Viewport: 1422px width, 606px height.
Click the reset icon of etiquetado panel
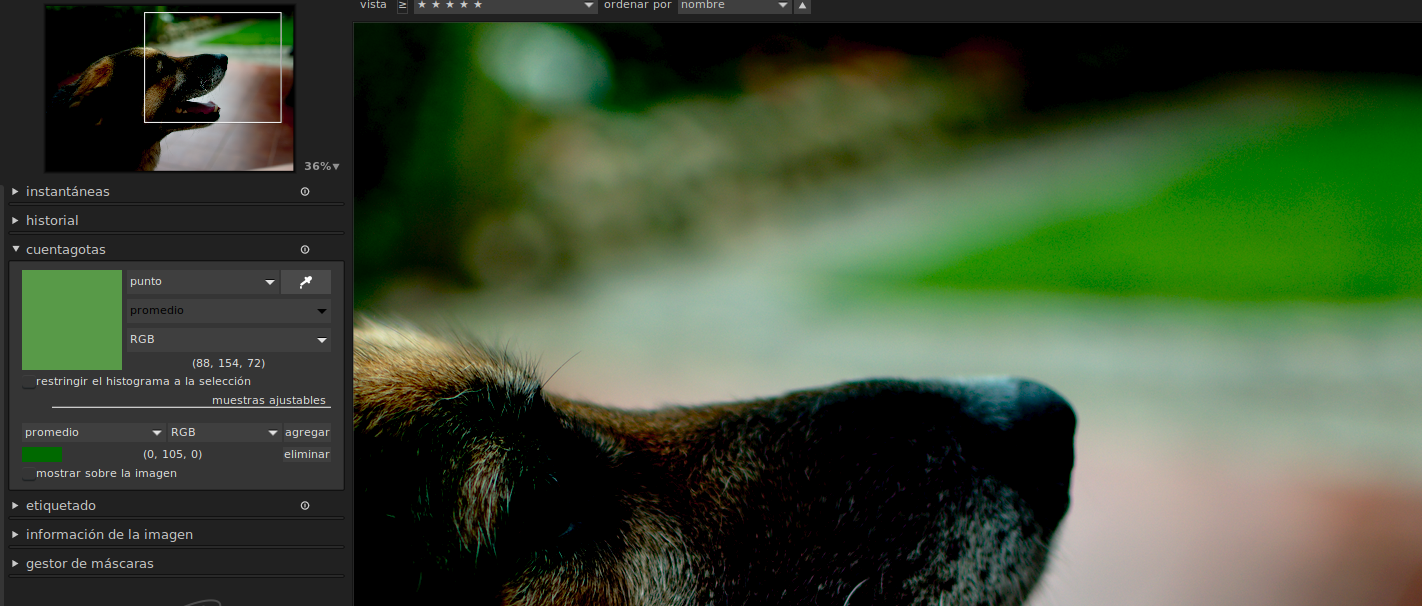pyautogui.click(x=305, y=505)
